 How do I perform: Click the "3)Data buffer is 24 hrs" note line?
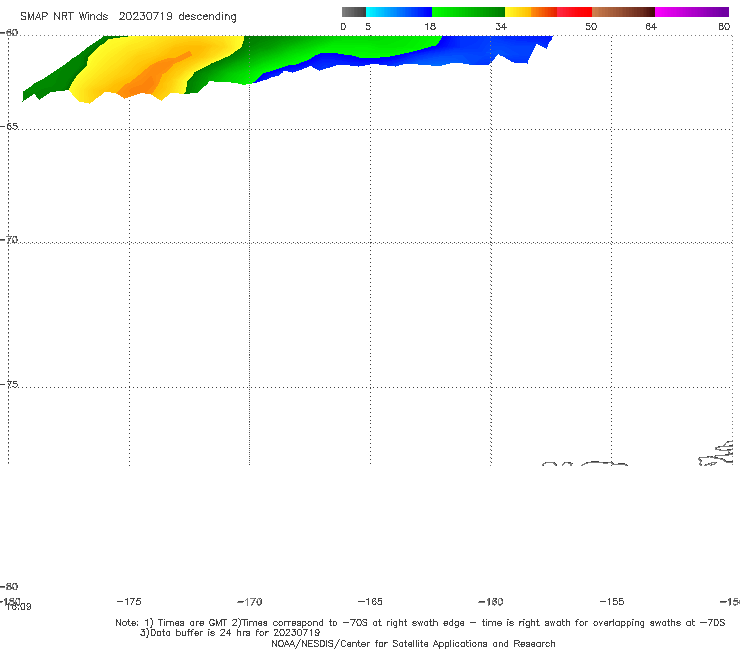point(230,633)
